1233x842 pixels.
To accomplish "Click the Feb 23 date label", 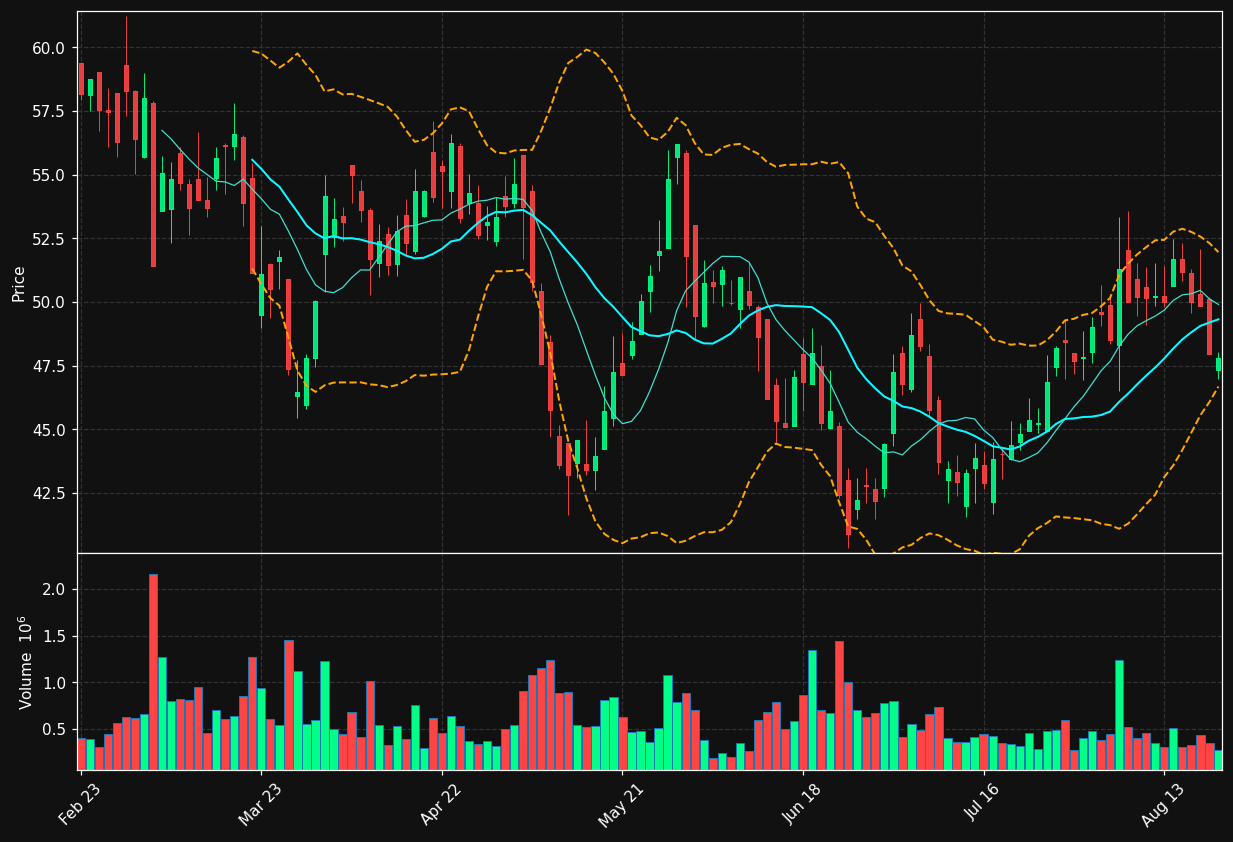I will (80, 804).
